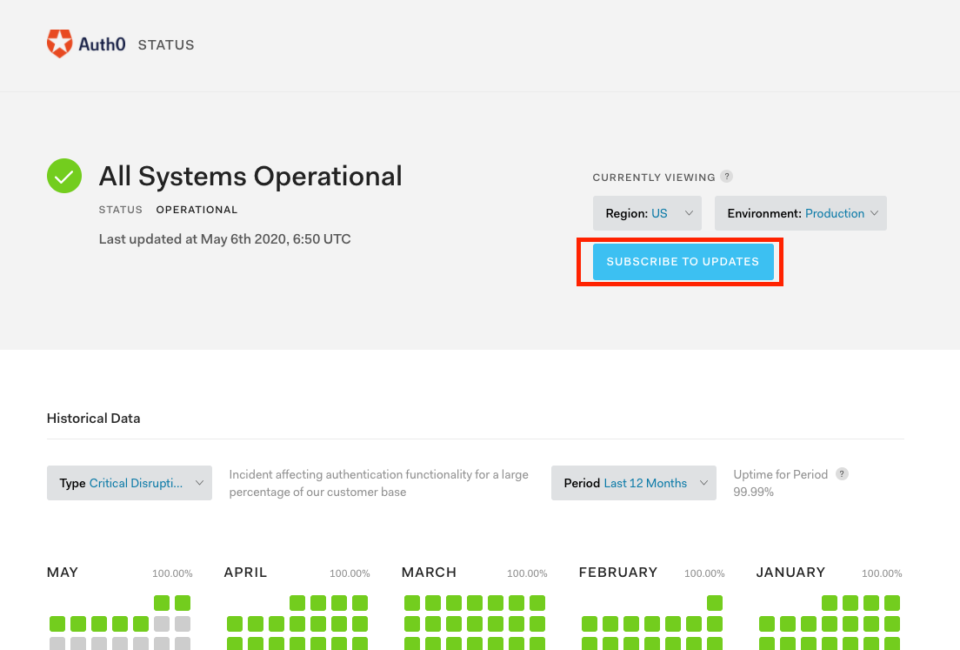960x650 pixels.
Task: Expand the Environment selector dropdown
Action: (x=800, y=213)
